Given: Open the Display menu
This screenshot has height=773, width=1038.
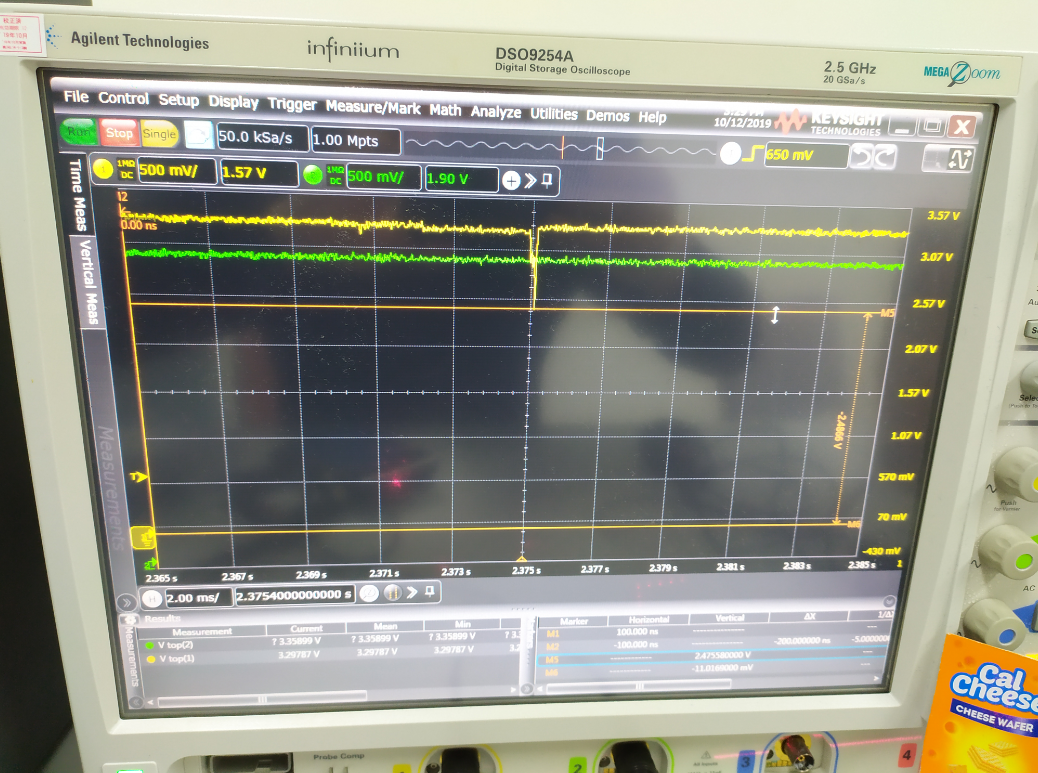Looking at the screenshot, I should click(233, 102).
